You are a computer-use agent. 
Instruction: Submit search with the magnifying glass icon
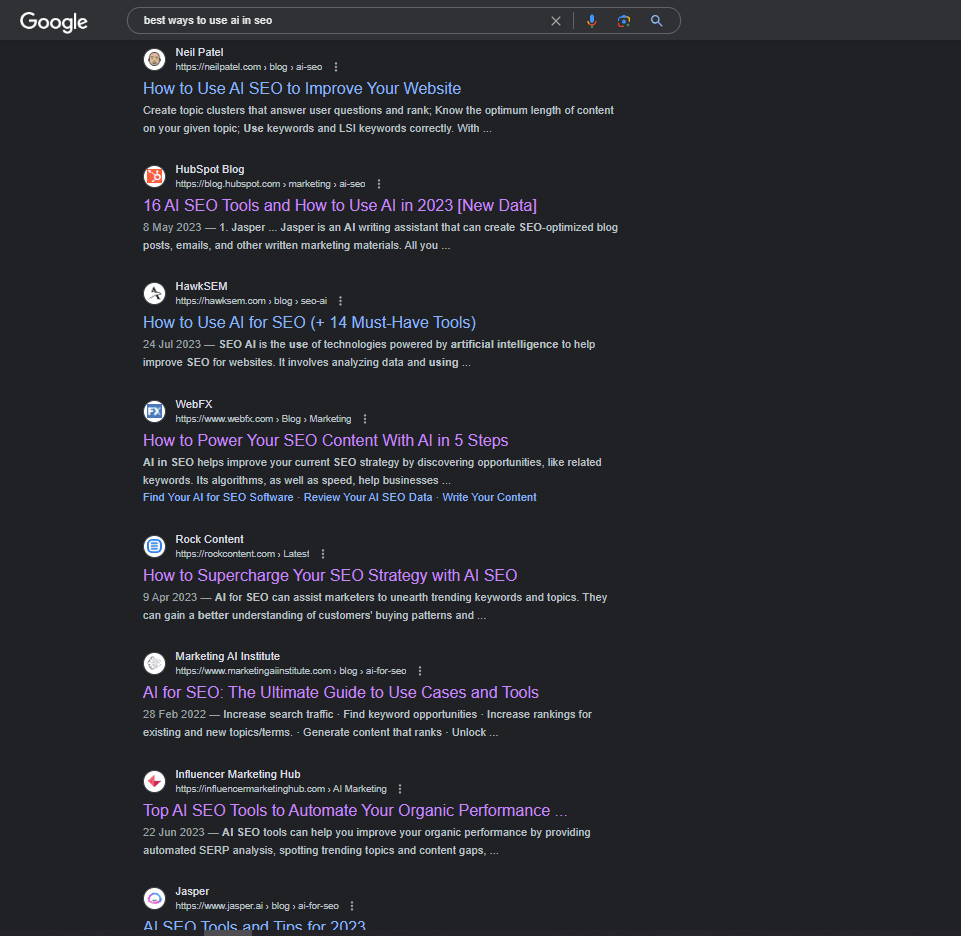(656, 21)
